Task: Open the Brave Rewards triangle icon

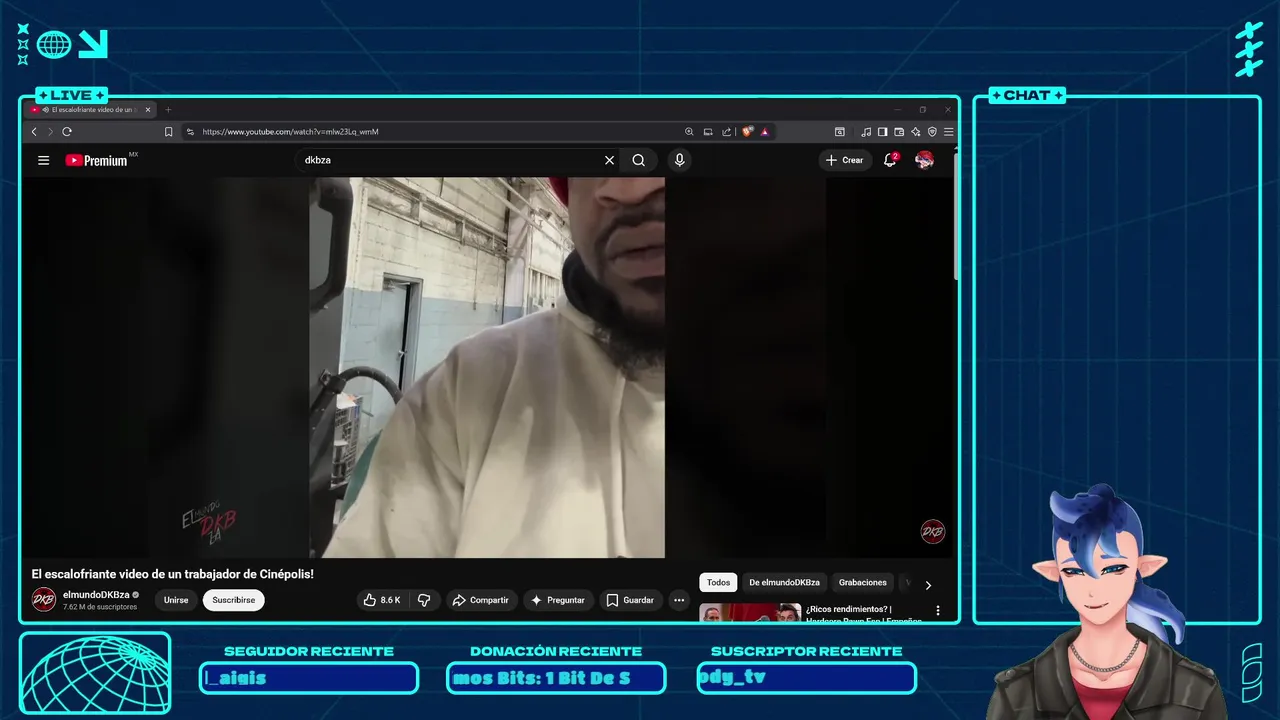Action: (x=765, y=132)
